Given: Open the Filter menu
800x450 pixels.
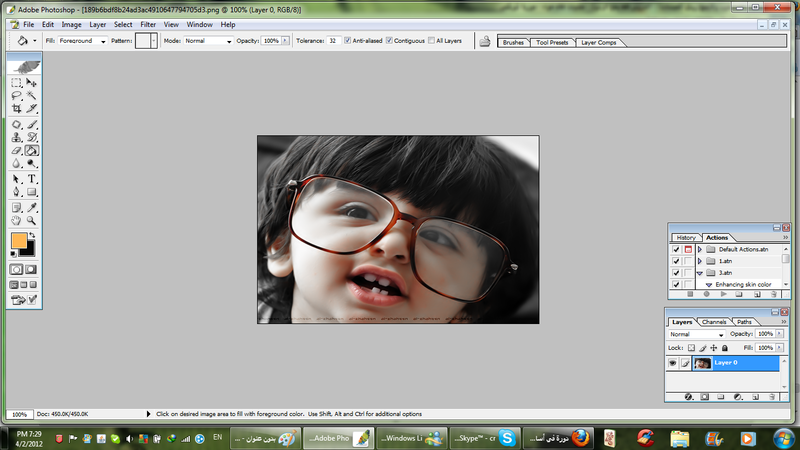Looking at the screenshot, I should coord(148,23).
